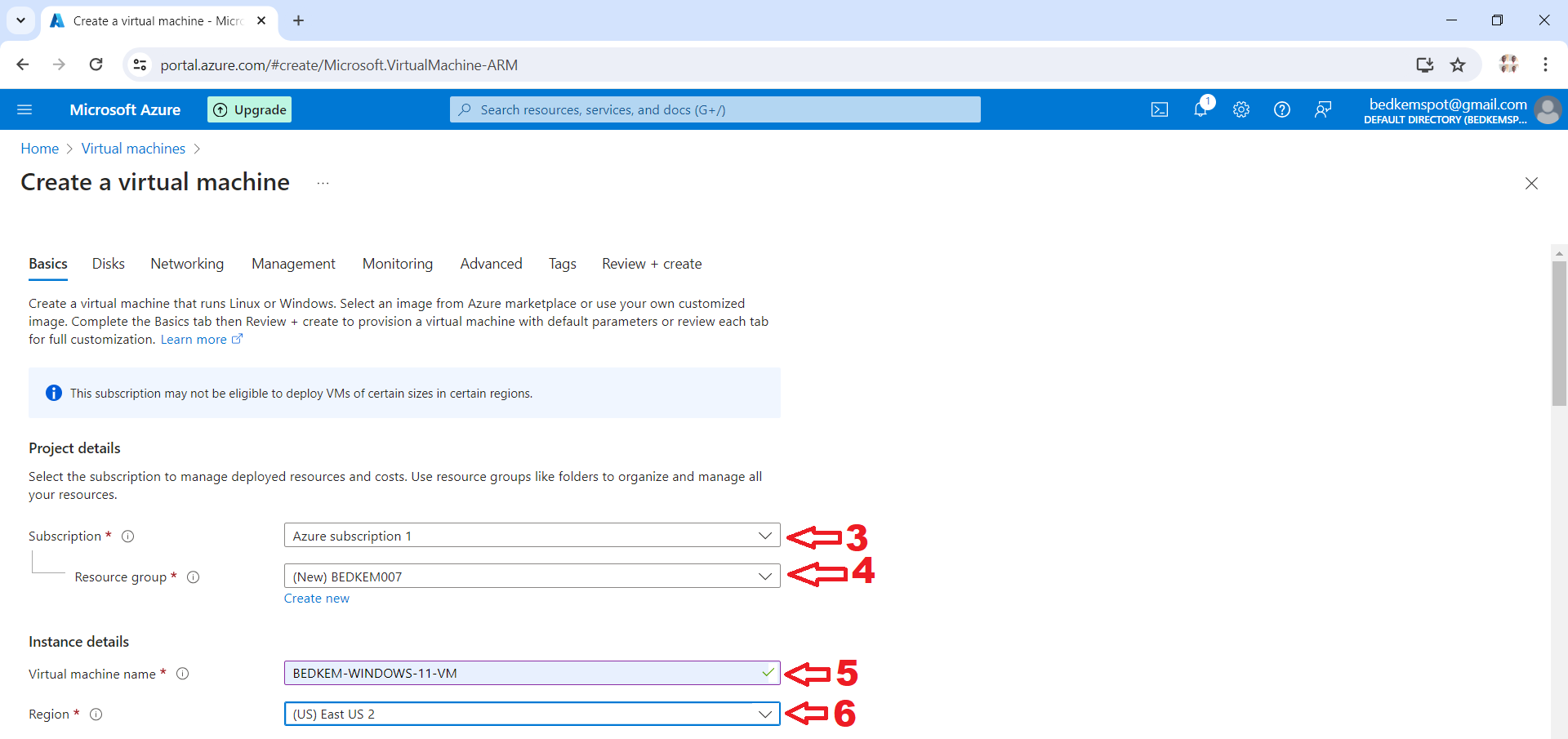The width and height of the screenshot is (1568, 739).
Task: Switch to the Management tab
Action: [293, 264]
